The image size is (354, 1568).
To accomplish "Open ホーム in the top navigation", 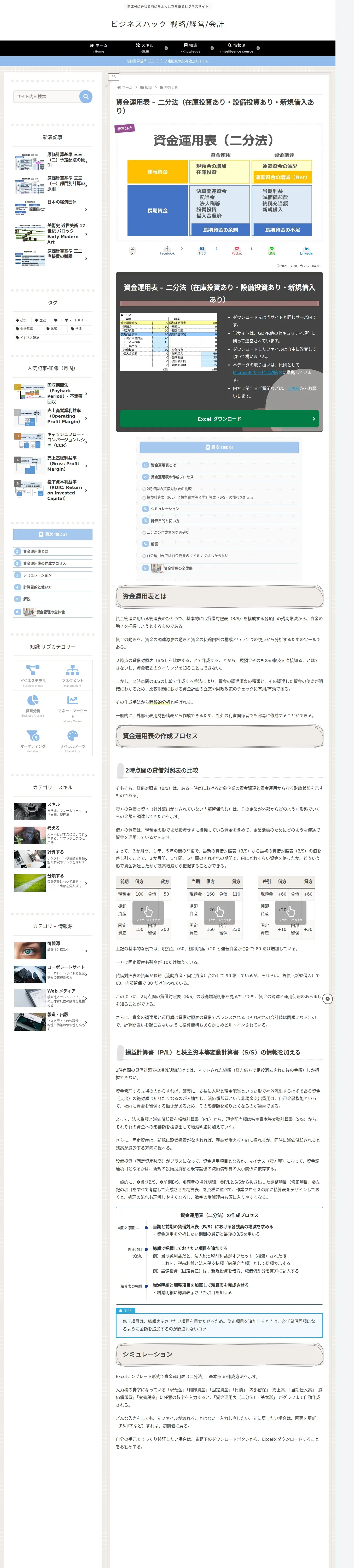I will pyautogui.click(x=98, y=48).
